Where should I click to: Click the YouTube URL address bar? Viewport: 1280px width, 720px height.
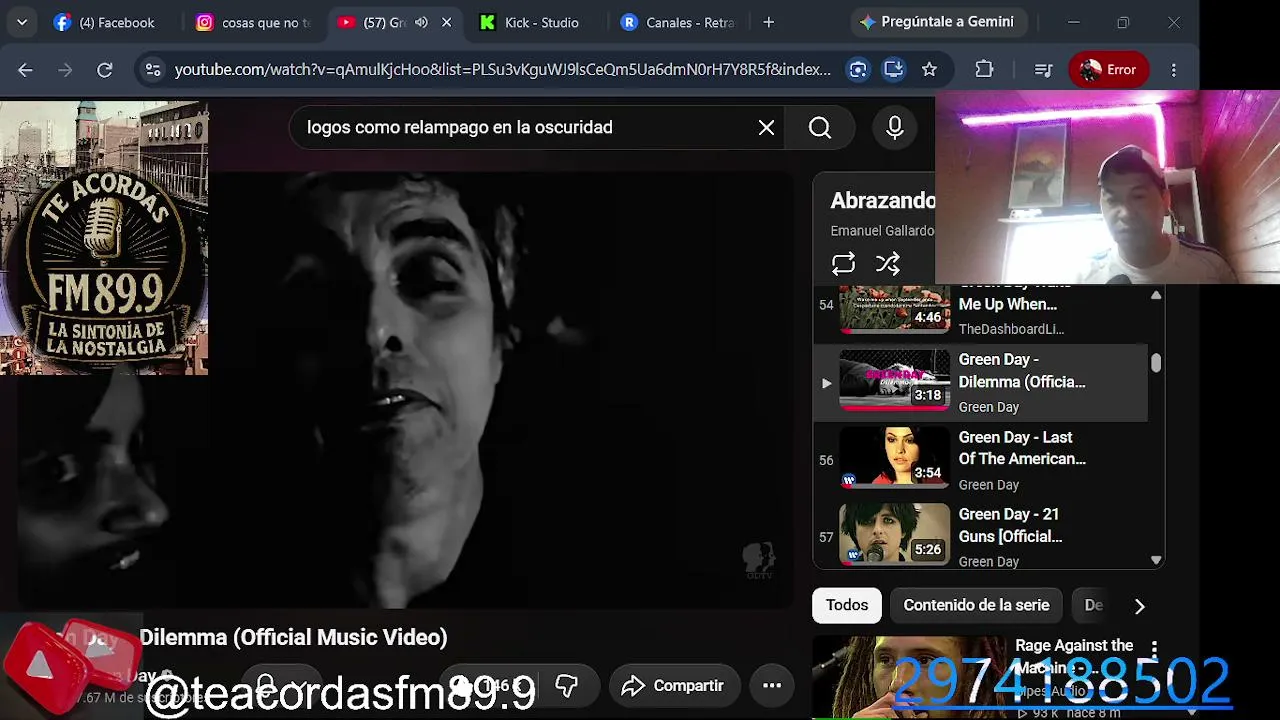(x=502, y=69)
